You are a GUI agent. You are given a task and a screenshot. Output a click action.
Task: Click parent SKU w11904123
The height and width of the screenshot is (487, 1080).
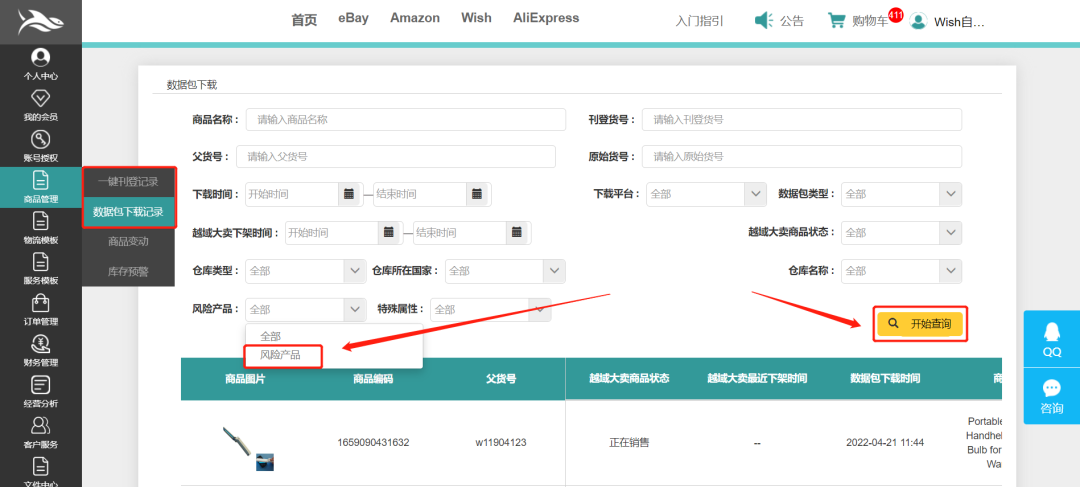point(501,442)
